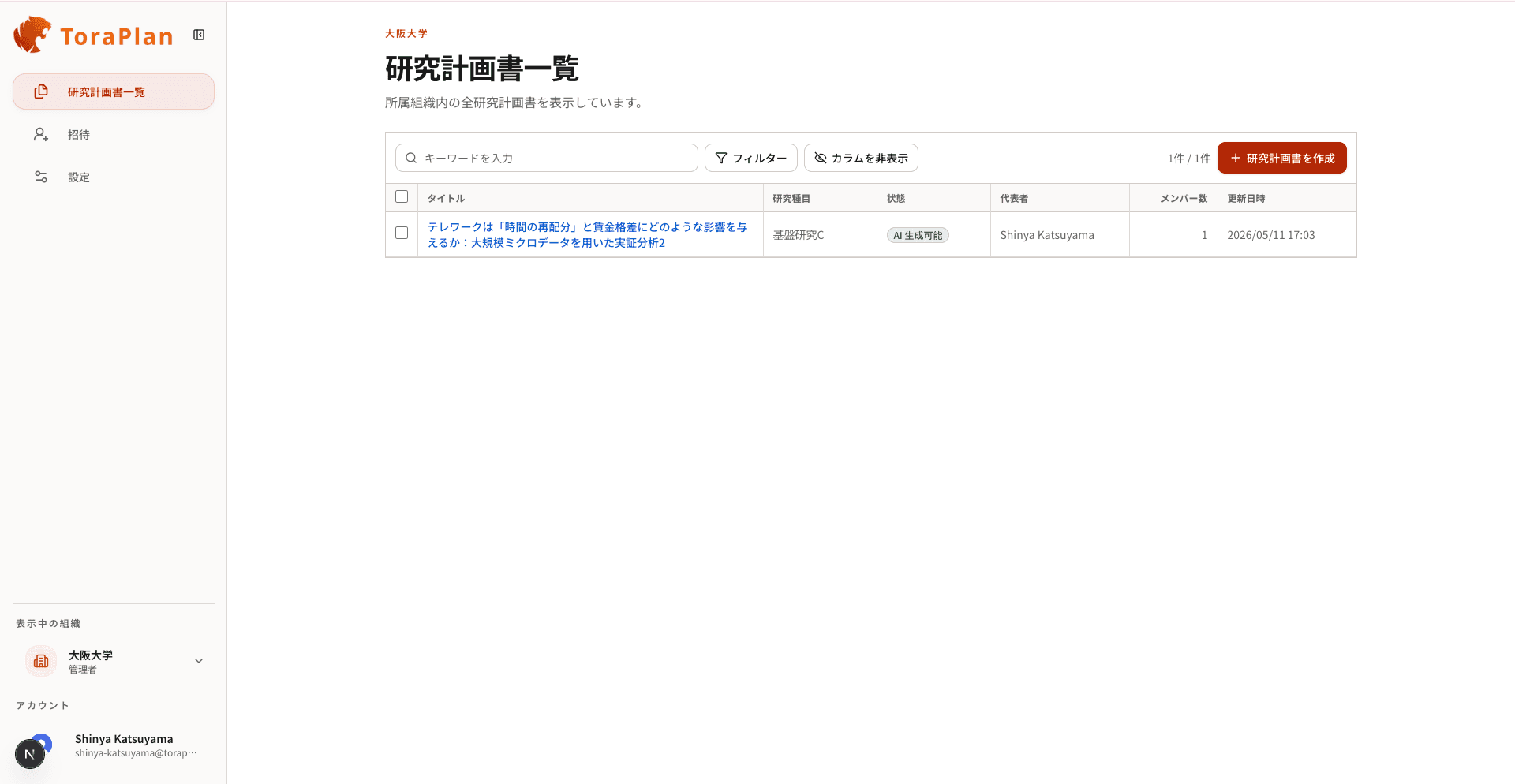Open the 招待 sidebar item
Viewport: 1515px width, 784px height.
tap(114, 134)
